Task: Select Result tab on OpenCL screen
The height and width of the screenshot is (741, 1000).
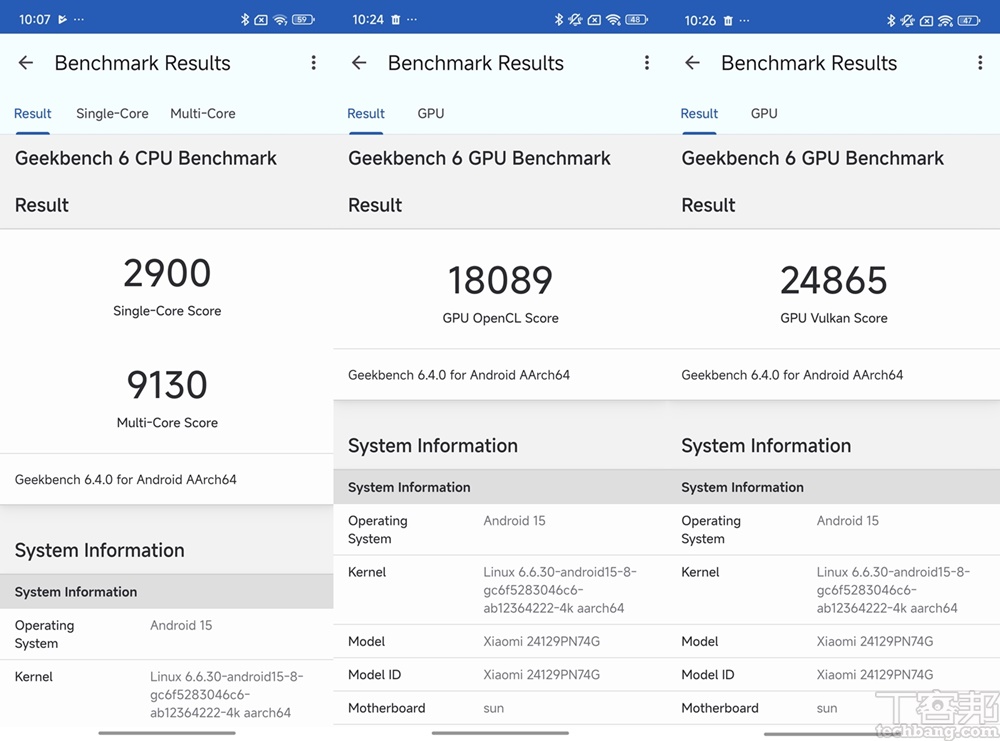Action: 366,114
